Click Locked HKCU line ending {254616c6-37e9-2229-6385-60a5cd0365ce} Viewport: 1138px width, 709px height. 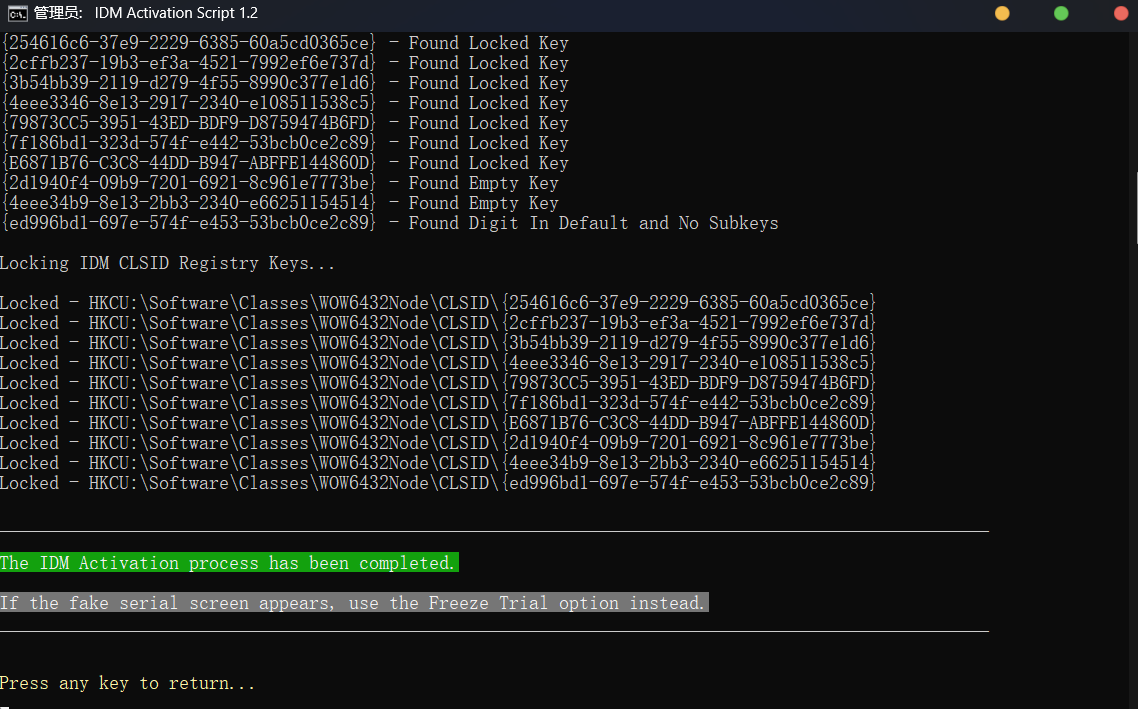tap(438, 303)
